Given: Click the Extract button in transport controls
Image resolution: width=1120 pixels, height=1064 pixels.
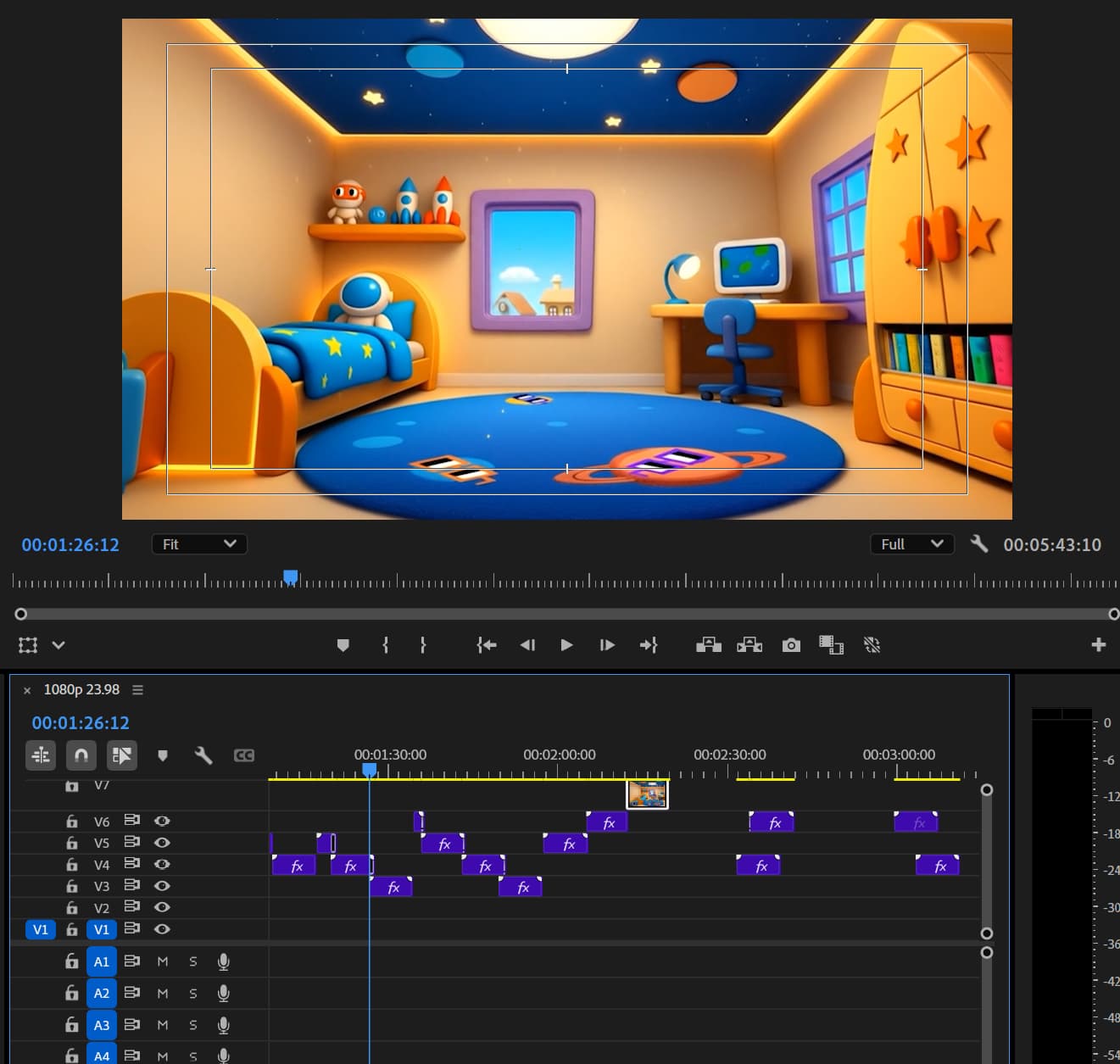Looking at the screenshot, I should [x=749, y=645].
